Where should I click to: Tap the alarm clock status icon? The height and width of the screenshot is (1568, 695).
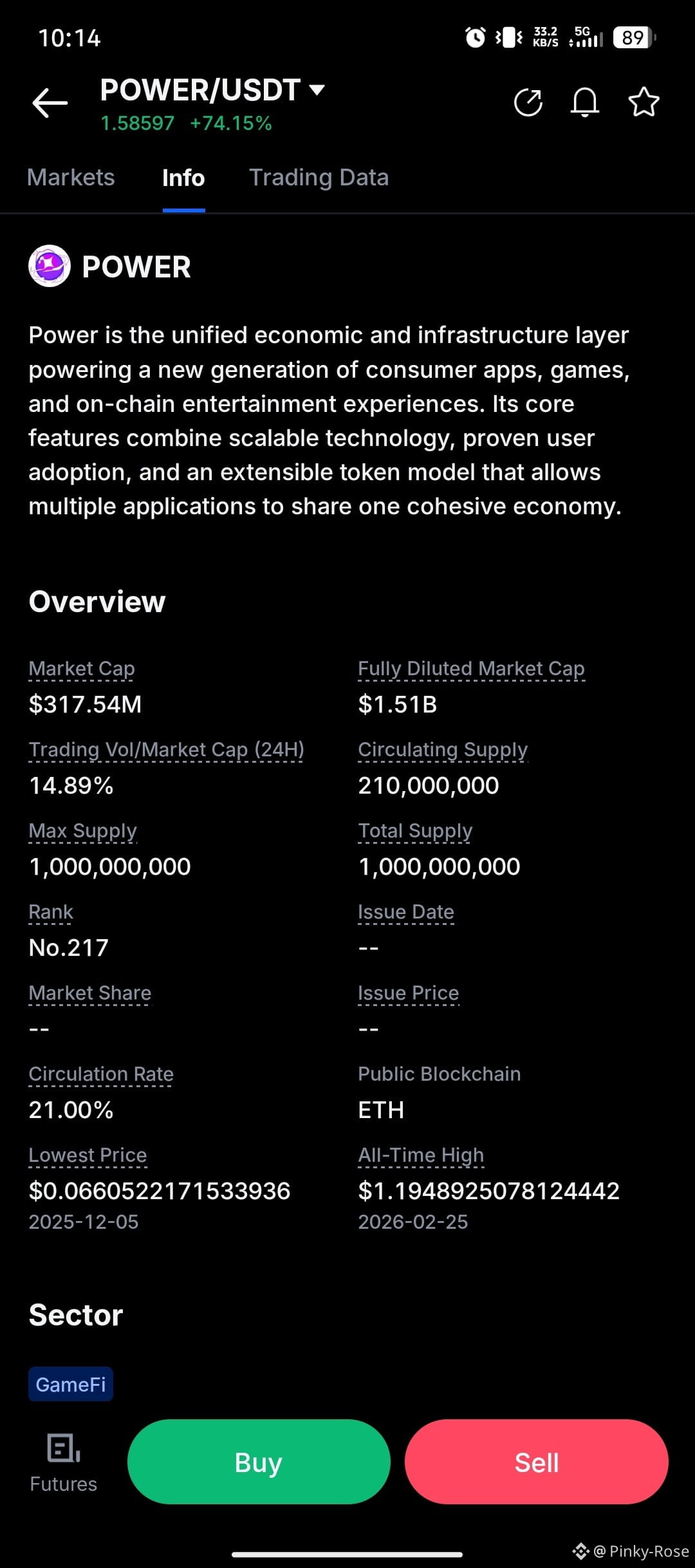pos(476,37)
